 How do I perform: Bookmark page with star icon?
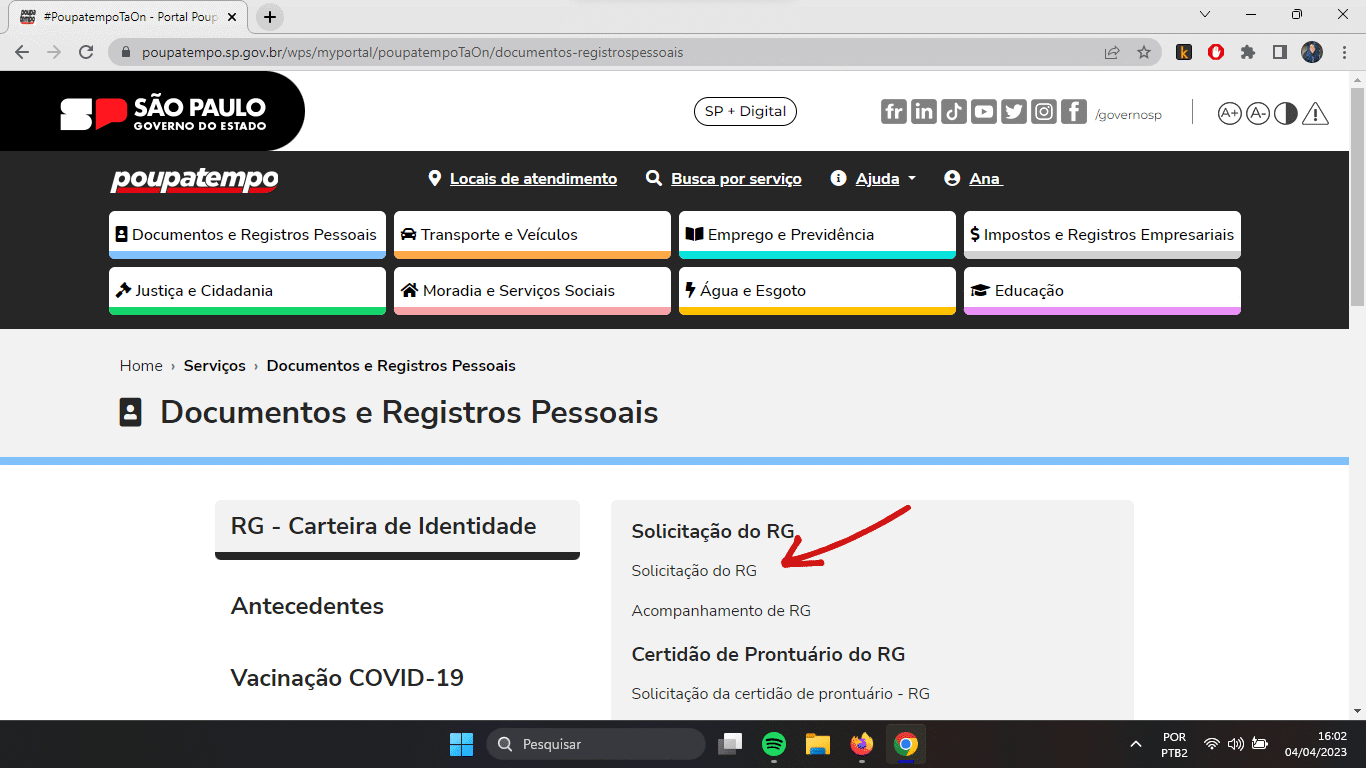pos(1144,52)
